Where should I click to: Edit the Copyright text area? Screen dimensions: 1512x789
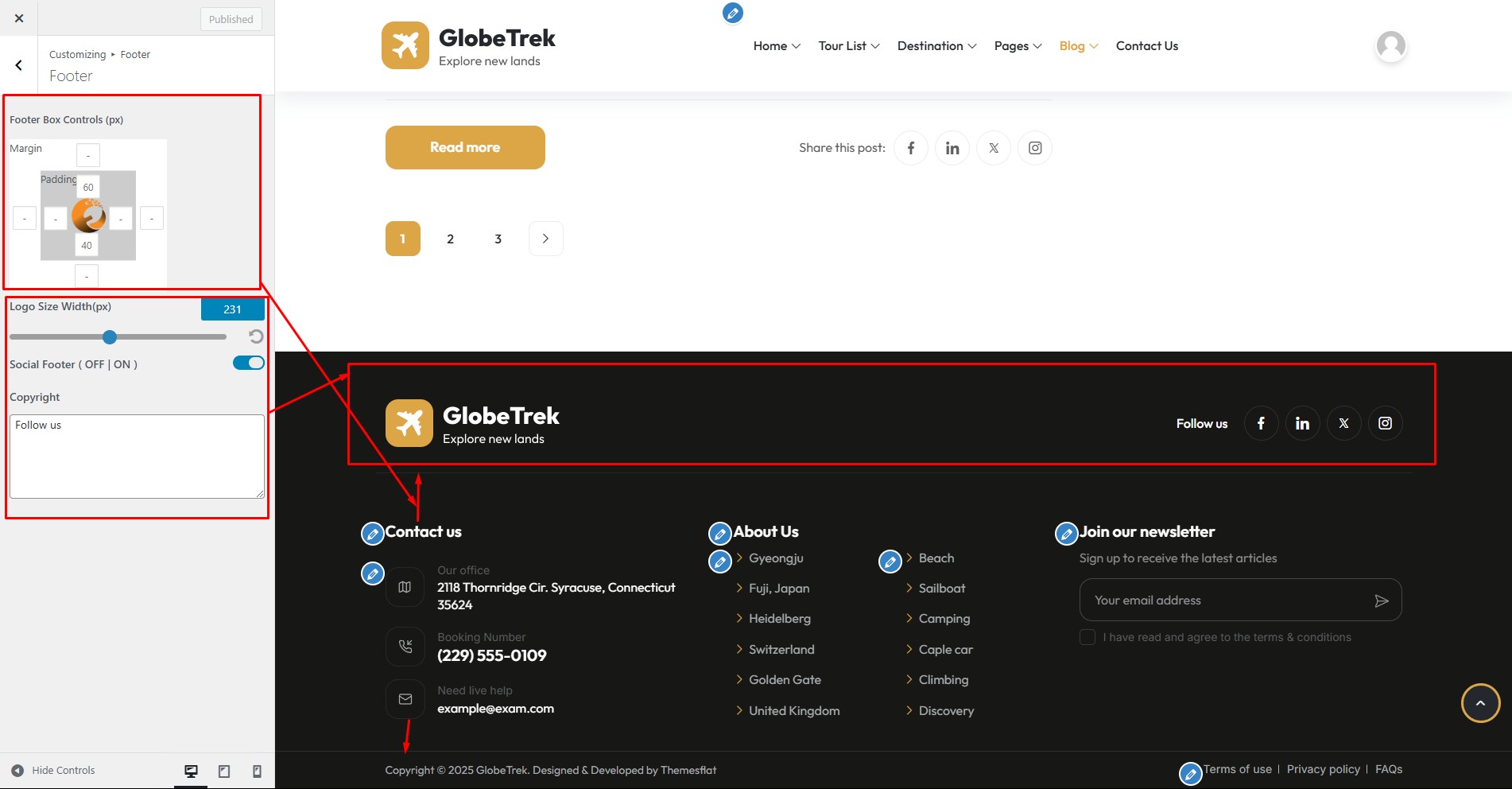point(137,457)
